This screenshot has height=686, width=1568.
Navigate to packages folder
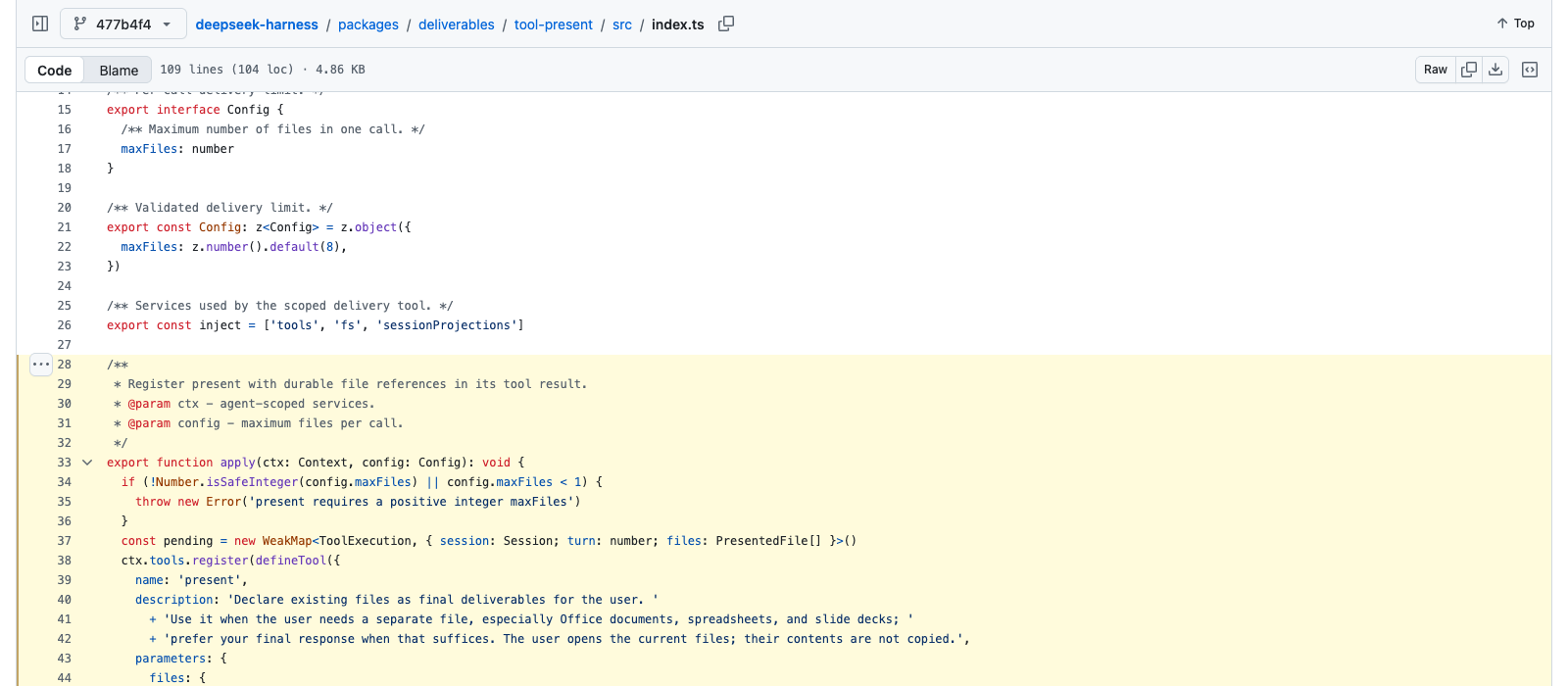tap(368, 24)
